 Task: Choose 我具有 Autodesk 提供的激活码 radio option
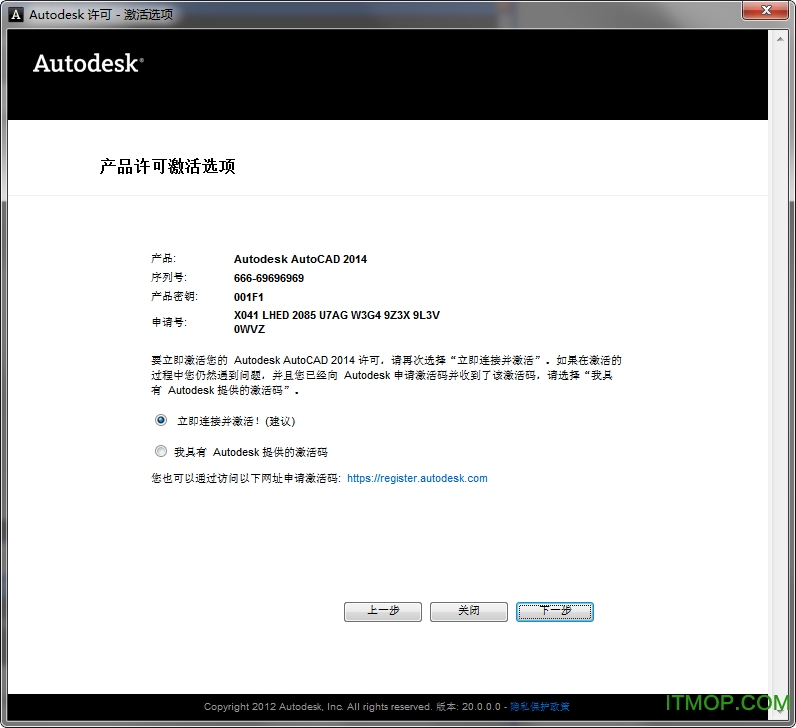click(161, 451)
